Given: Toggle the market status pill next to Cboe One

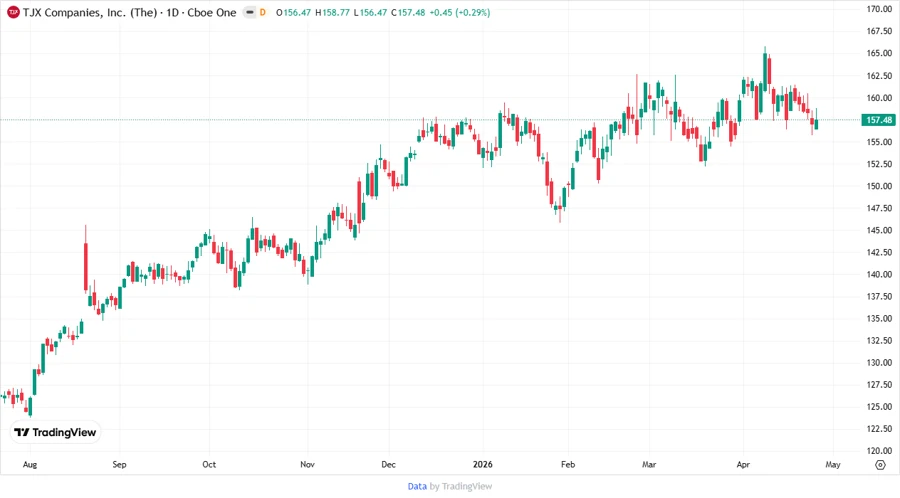Looking at the screenshot, I should coord(250,12).
